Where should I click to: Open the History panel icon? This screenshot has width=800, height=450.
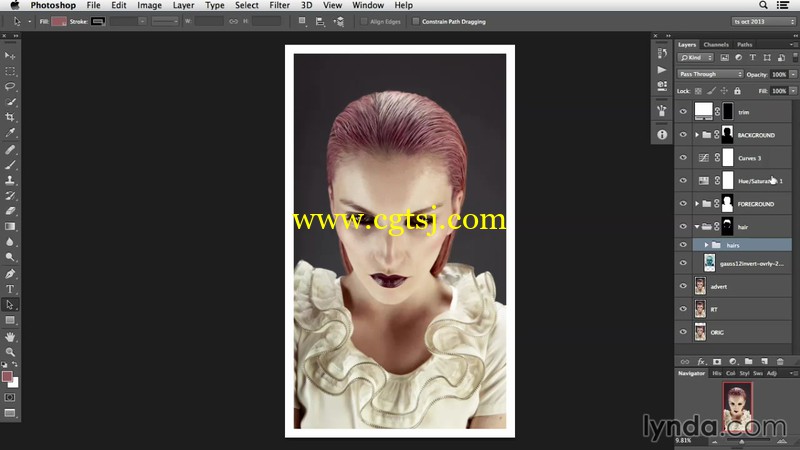[662, 53]
